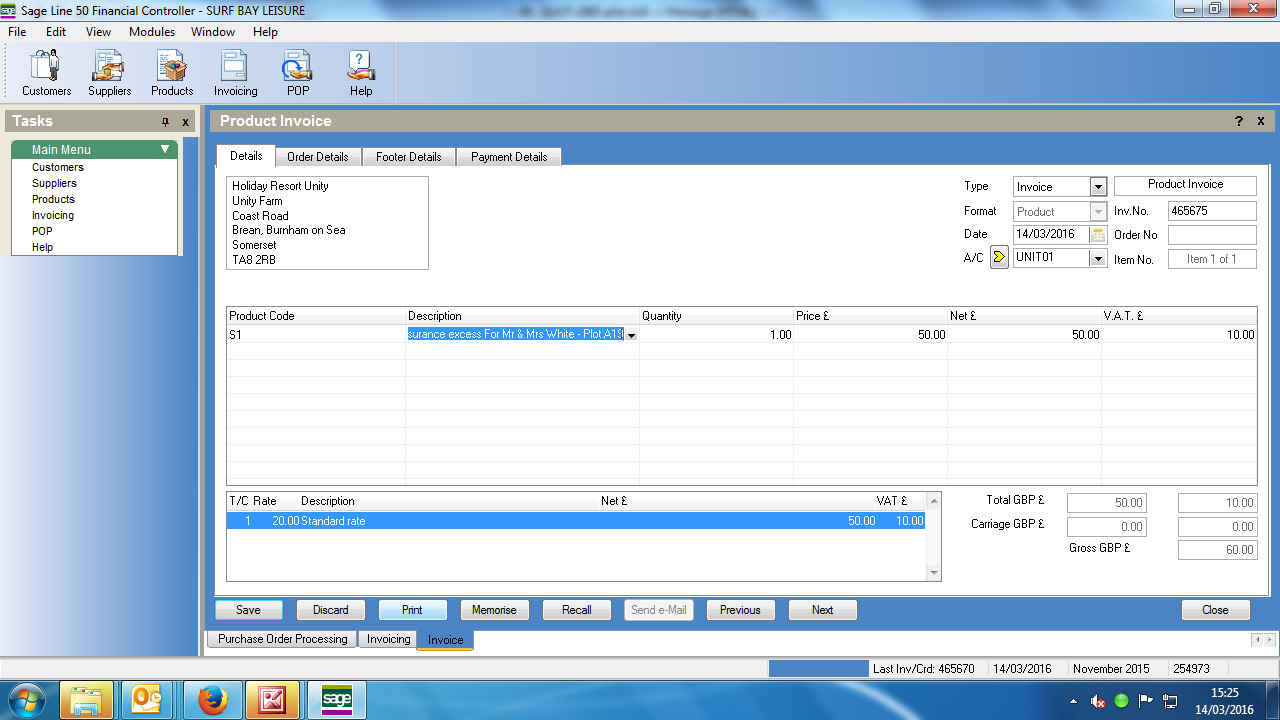This screenshot has height=720, width=1280.
Task: Switch to the Footer Details tab
Action: pyautogui.click(x=409, y=157)
